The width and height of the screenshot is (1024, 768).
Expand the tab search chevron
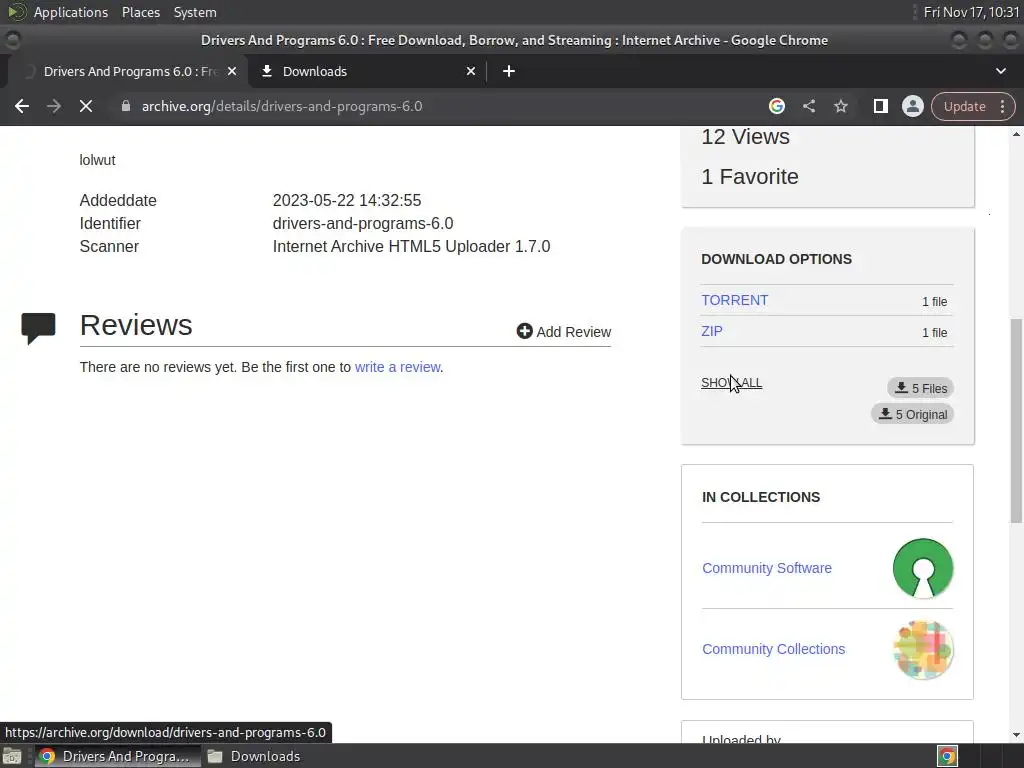point(1000,71)
